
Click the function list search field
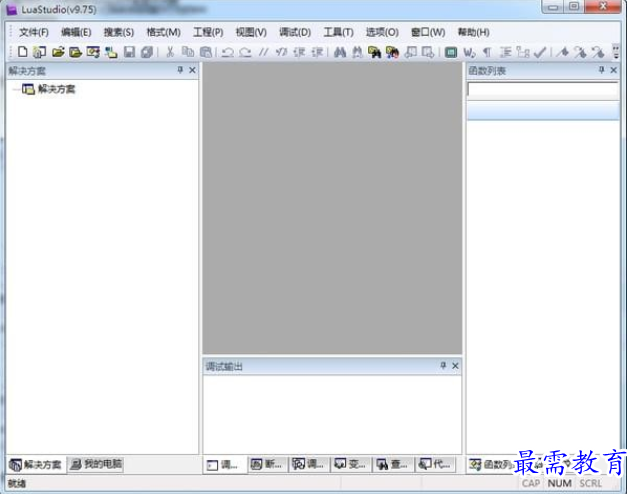[x=543, y=89]
